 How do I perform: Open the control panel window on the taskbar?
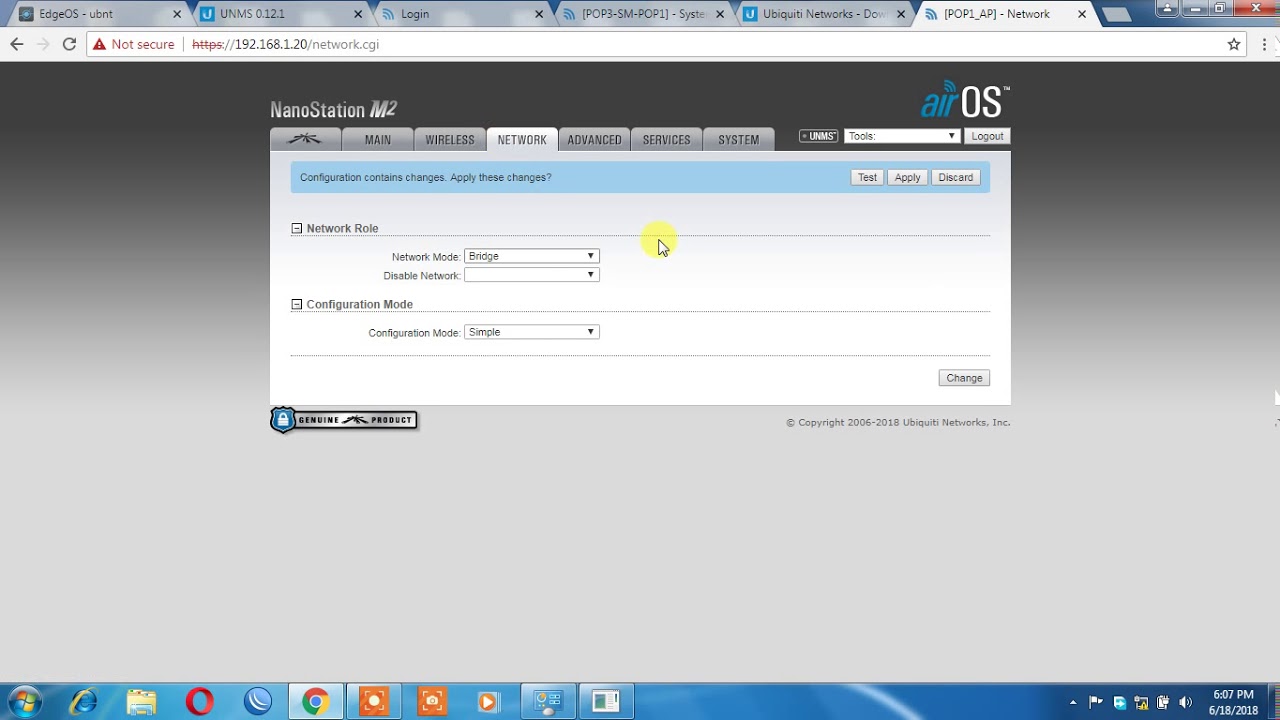click(547, 701)
